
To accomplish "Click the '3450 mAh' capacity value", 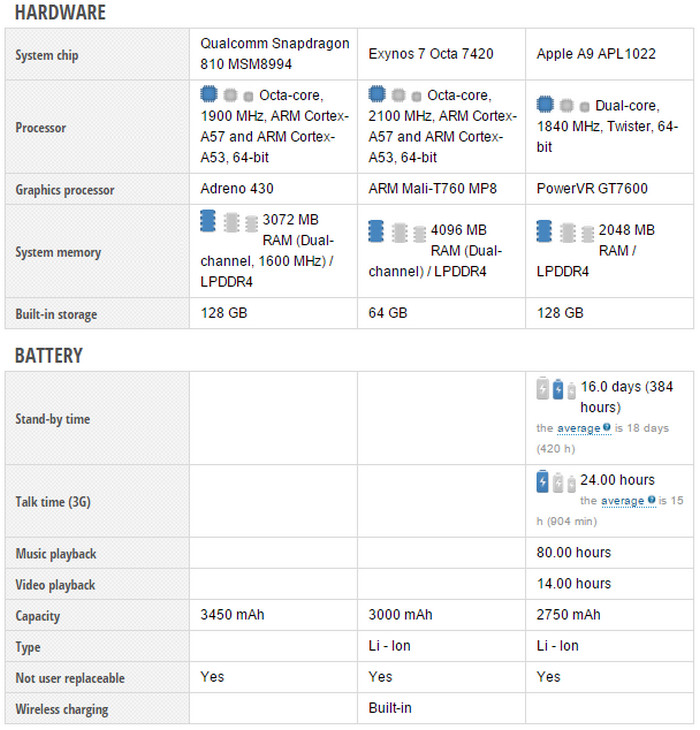I will tap(233, 615).
